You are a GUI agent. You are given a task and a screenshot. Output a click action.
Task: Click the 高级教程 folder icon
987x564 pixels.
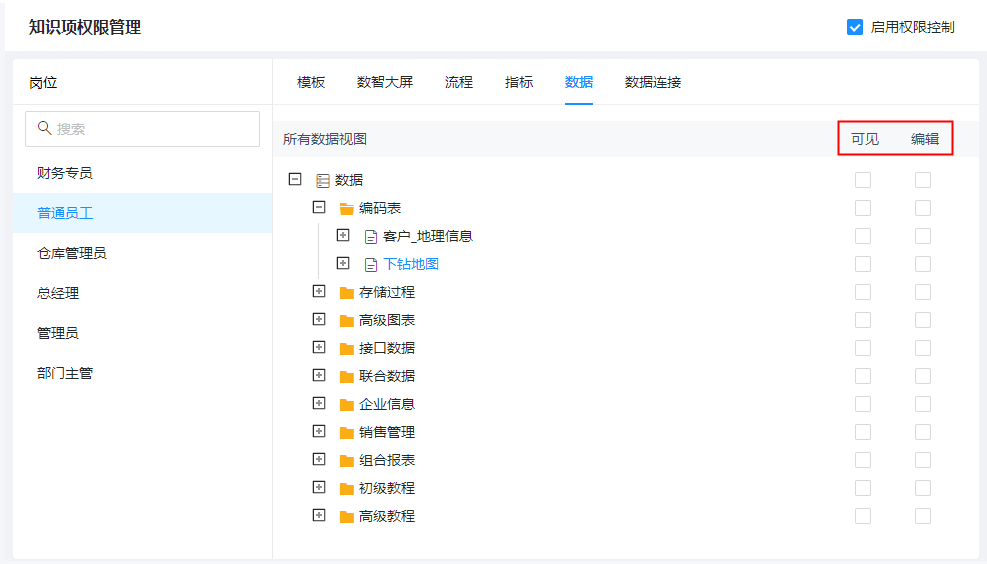pyautogui.click(x=347, y=517)
